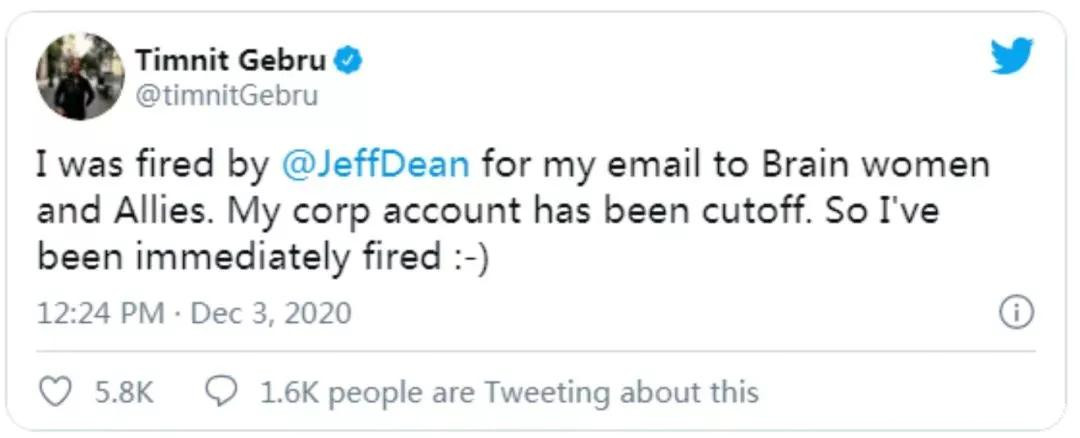Image resolution: width=1080 pixels, height=438 pixels.
Task: Click the 1.6K replies number
Action: (288, 392)
